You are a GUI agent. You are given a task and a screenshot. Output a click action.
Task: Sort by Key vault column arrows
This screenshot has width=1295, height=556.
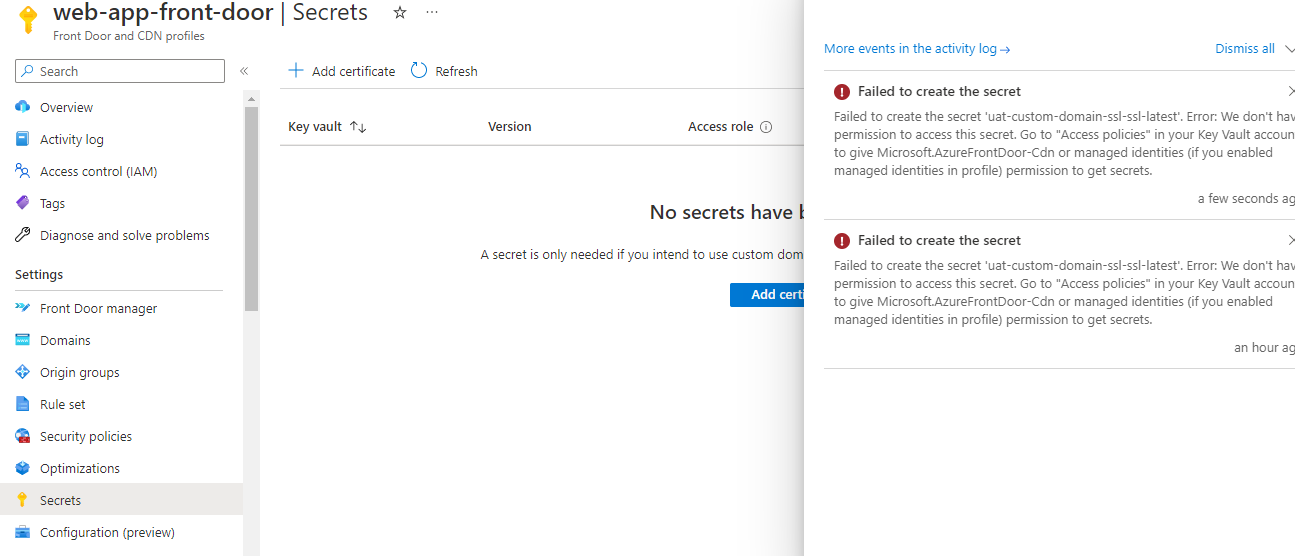pos(358,127)
